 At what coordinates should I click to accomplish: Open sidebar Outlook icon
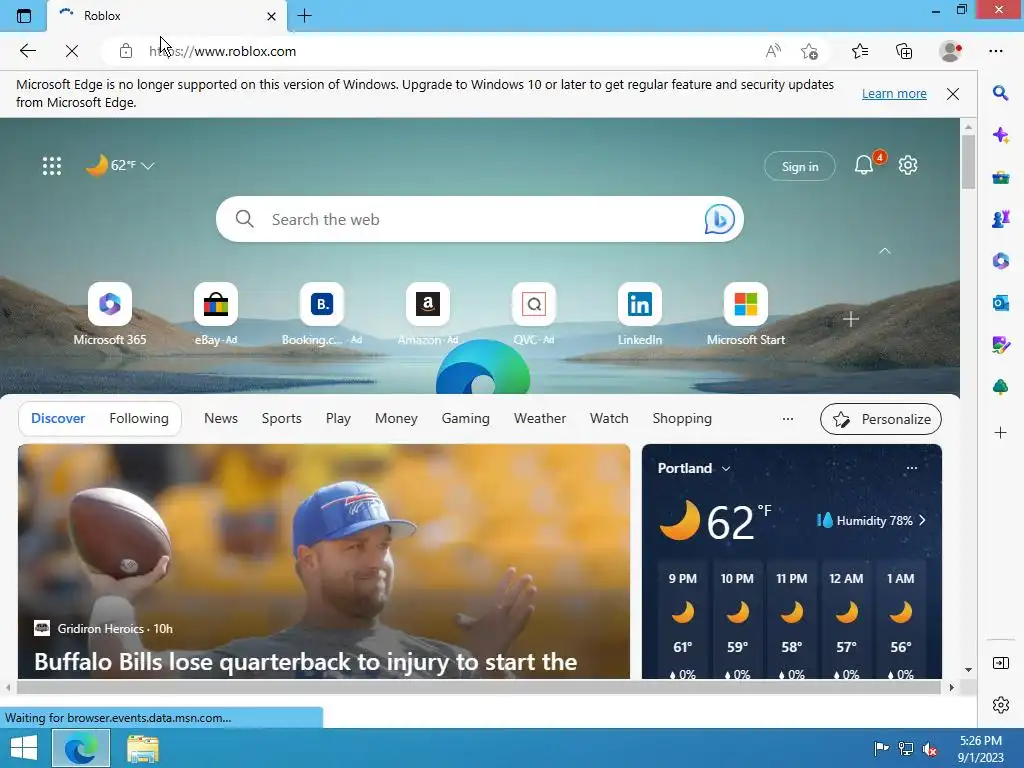[x=1000, y=302]
